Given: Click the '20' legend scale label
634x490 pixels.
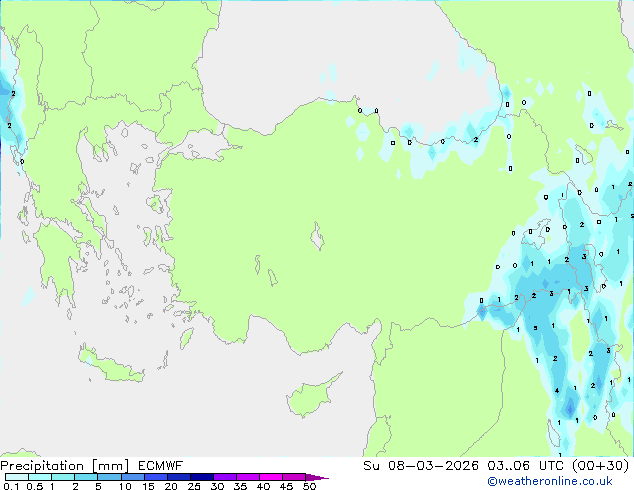Looking at the screenshot, I should pyautogui.click(x=171, y=486).
